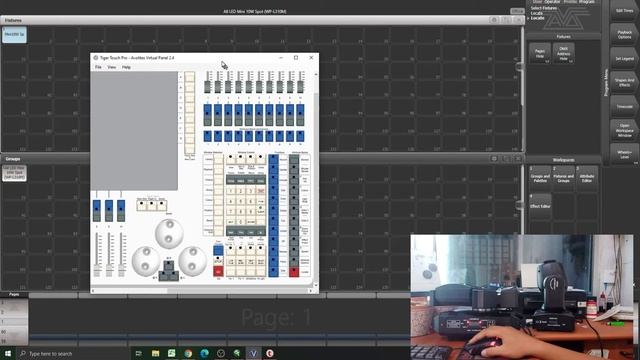
Task: Click the lower right encoder wheel
Action: (x=192, y=261)
